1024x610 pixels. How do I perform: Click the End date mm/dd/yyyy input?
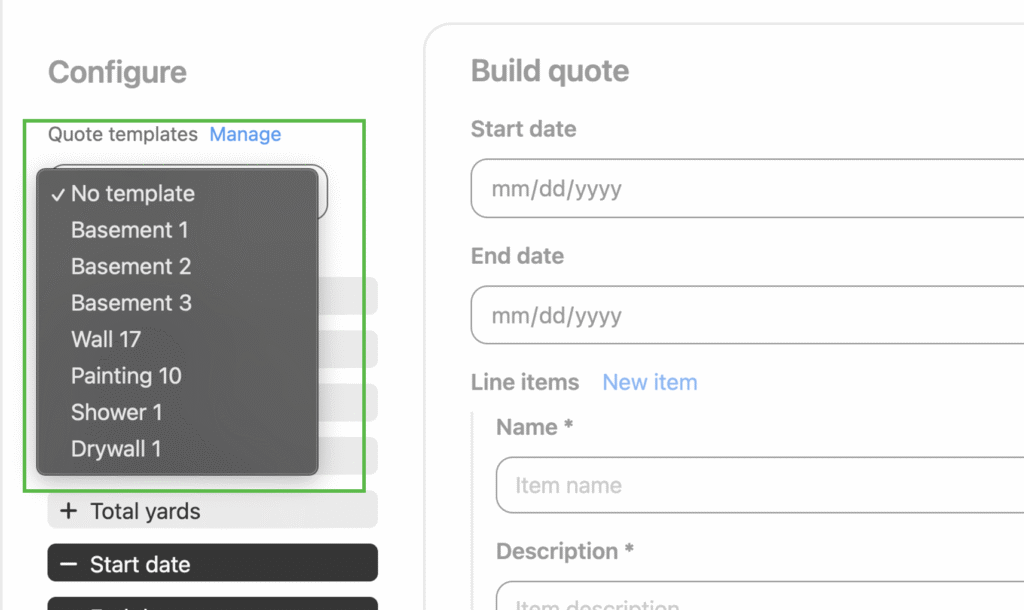(x=745, y=316)
